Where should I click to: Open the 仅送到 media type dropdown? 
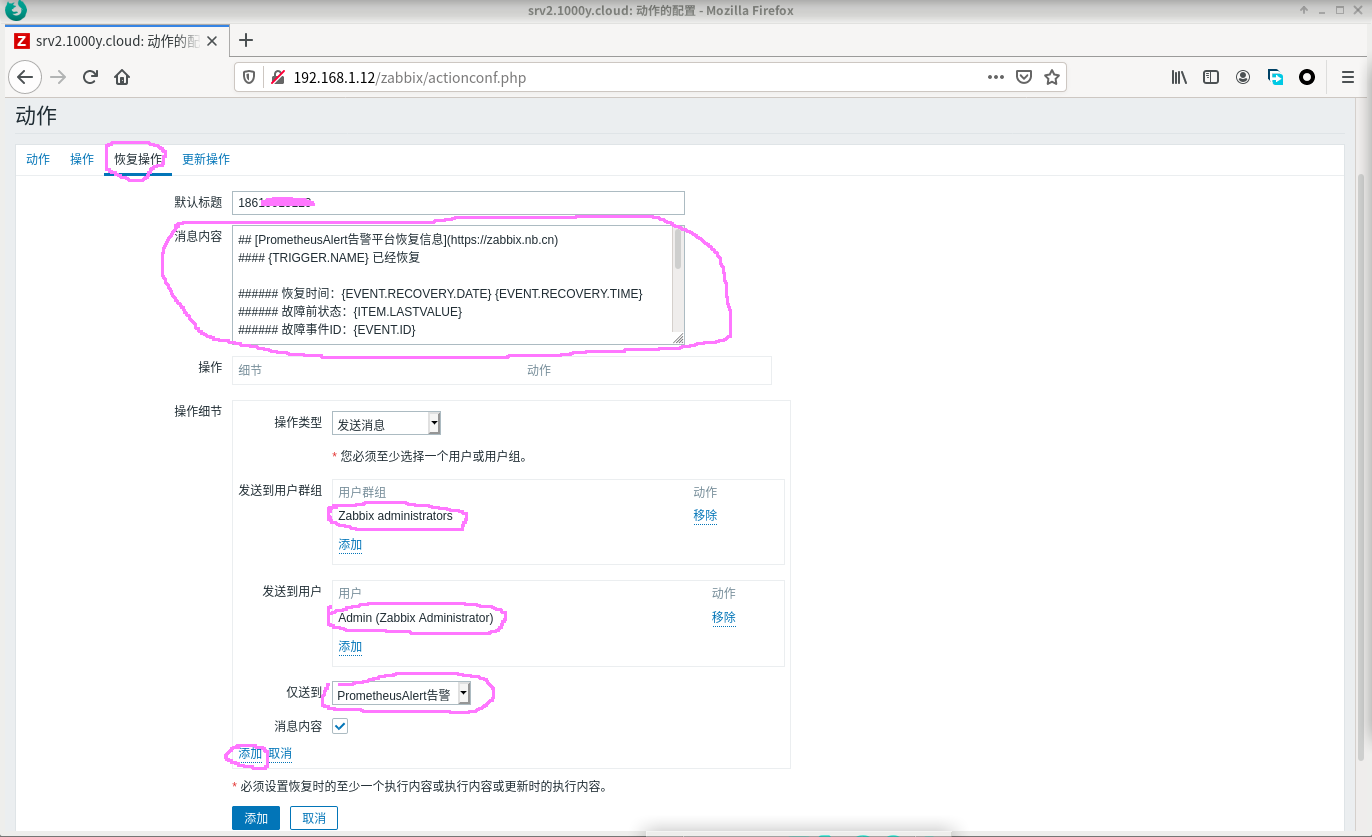pos(401,695)
